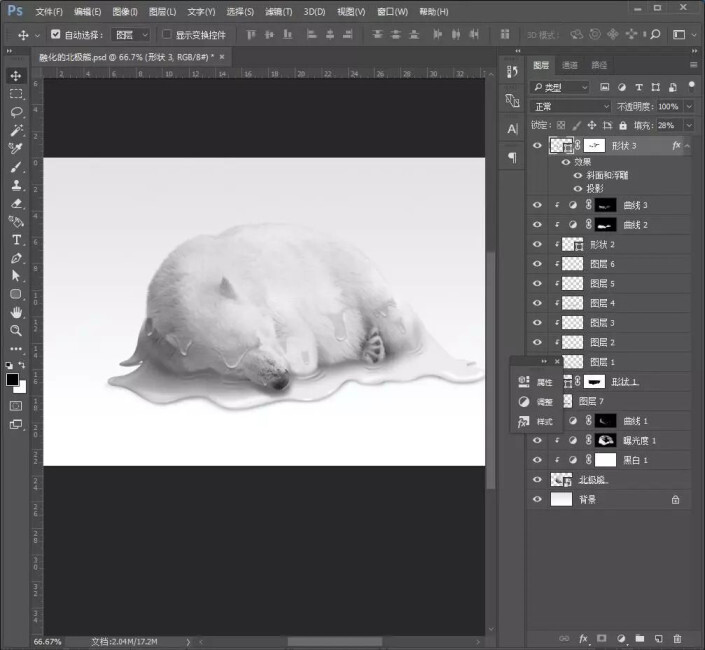This screenshot has height=650, width=705.
Task: Enable the 显示变换控件 checkbox
Action: (x=167, y=34)
